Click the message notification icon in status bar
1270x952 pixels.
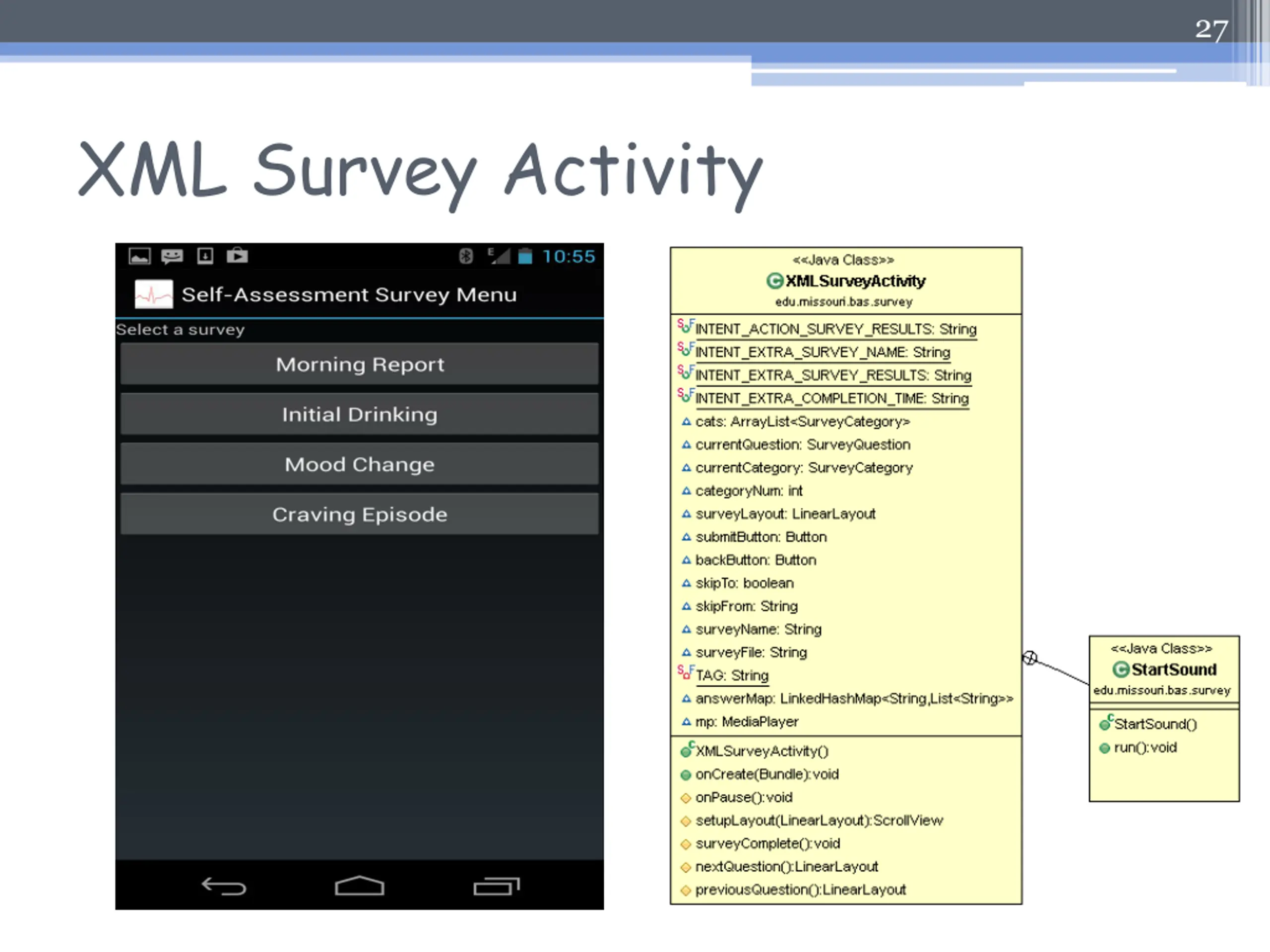tap(172, 256)
